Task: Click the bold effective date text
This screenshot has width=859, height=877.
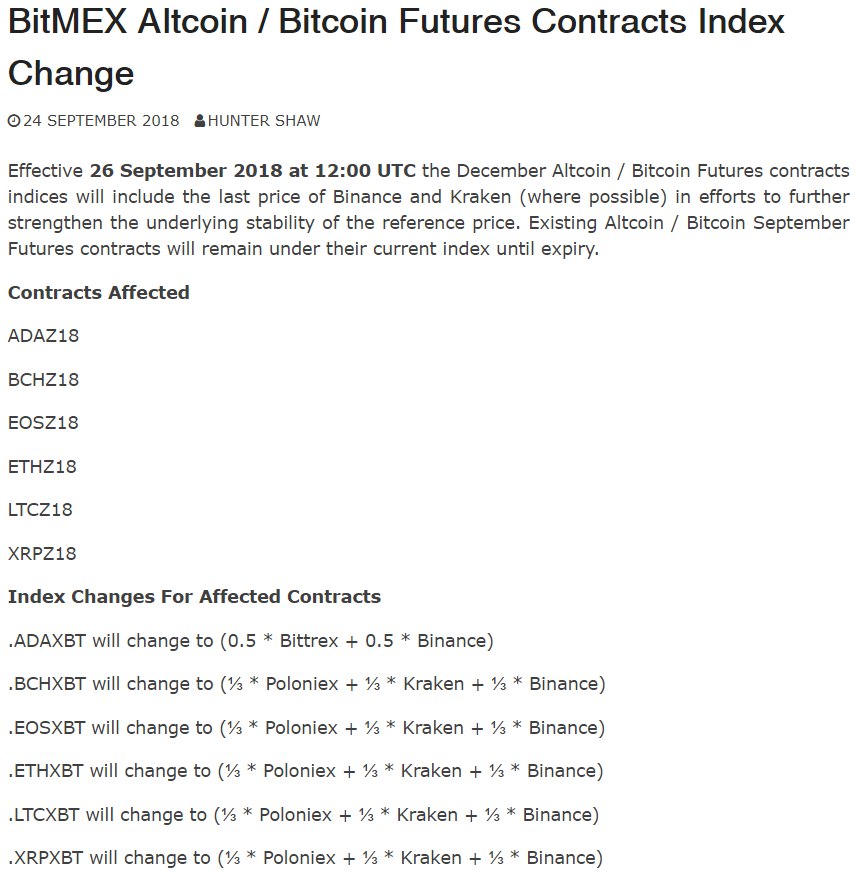Action: 252,171
